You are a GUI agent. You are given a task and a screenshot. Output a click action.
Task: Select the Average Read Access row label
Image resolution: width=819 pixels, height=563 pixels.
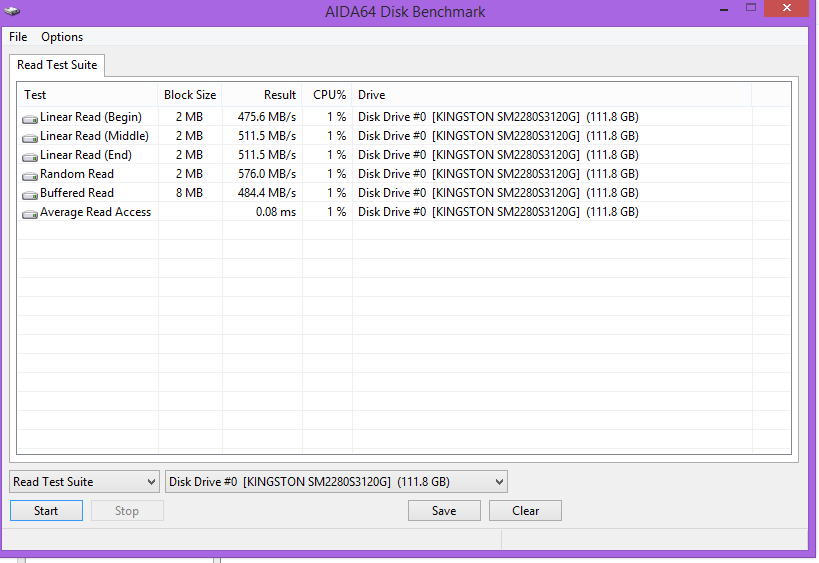(96, 212)
